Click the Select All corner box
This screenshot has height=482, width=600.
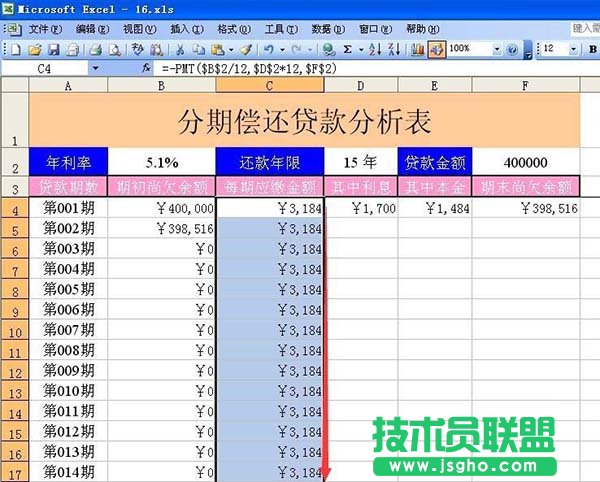click(x=15, y=85)
